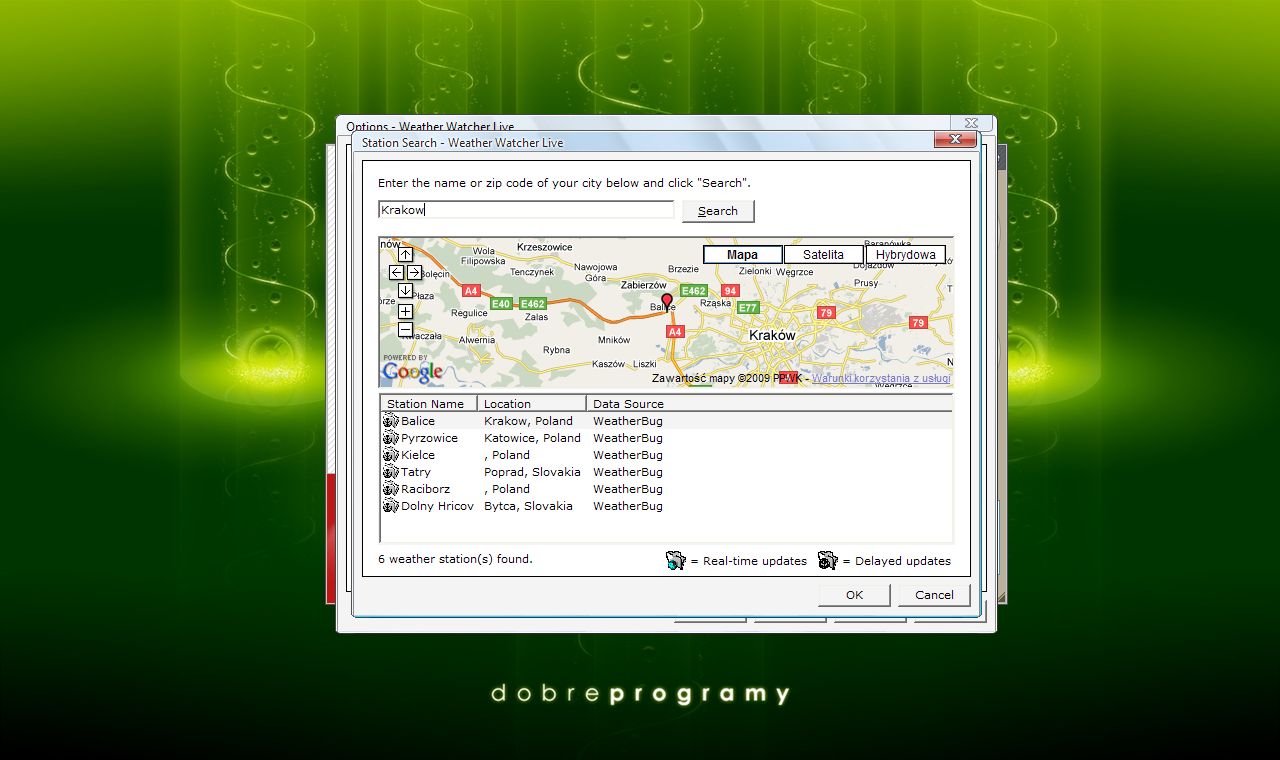Pan the map down with the arrow
This screenshot has width=1280, height=760.
point(405,290)
